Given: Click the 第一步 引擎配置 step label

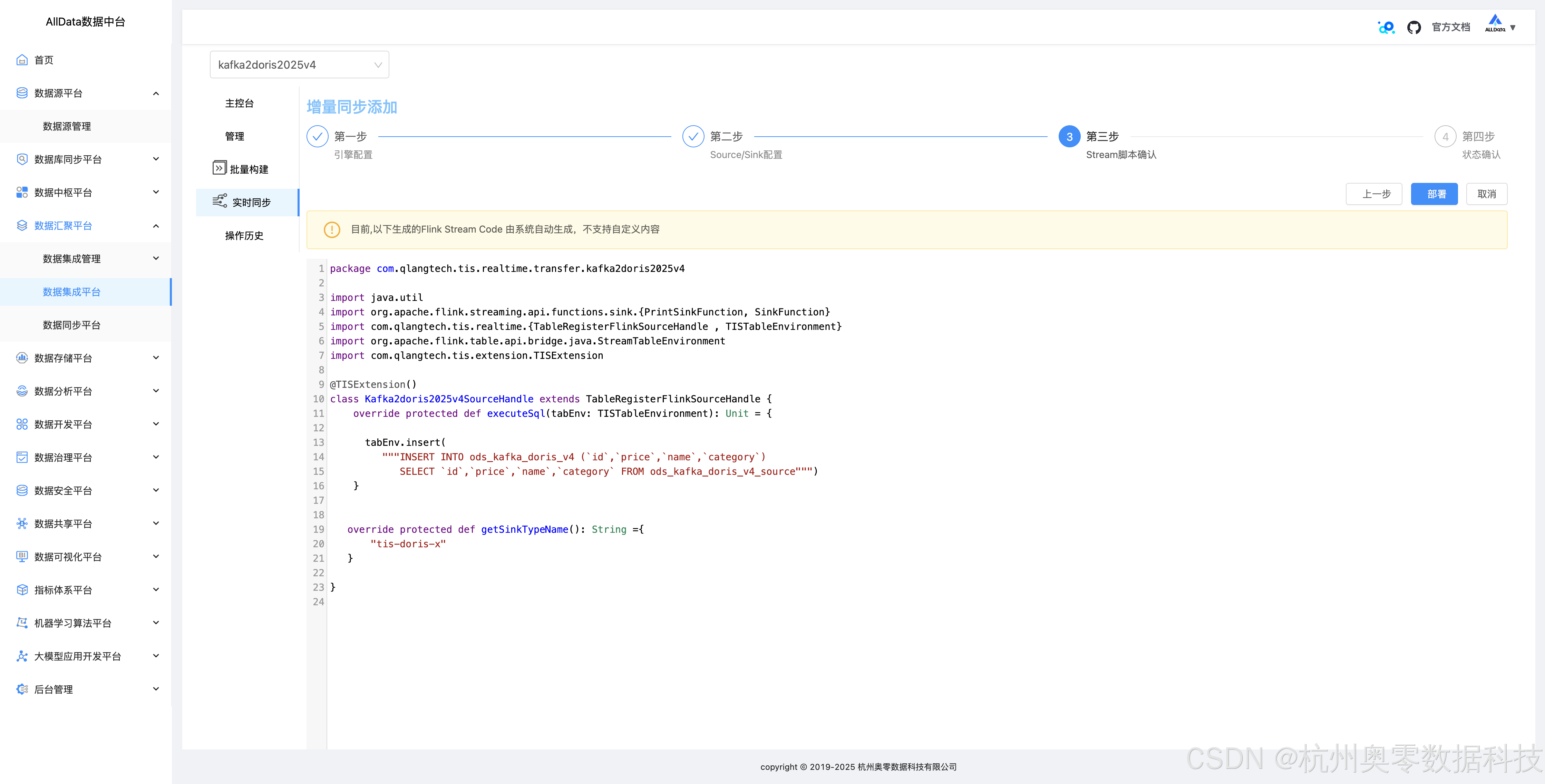Looking at the screenshot, I should [x=353, y=145].
